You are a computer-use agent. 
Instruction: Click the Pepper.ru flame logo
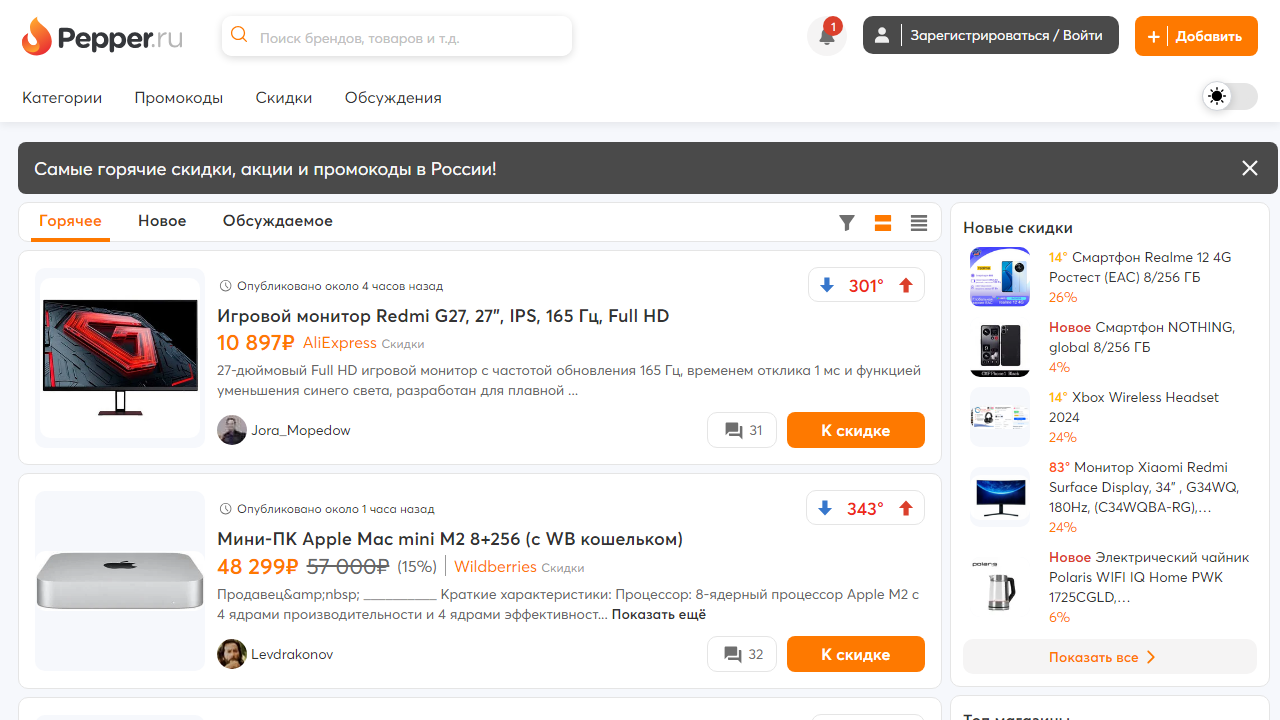pos(37,37)
